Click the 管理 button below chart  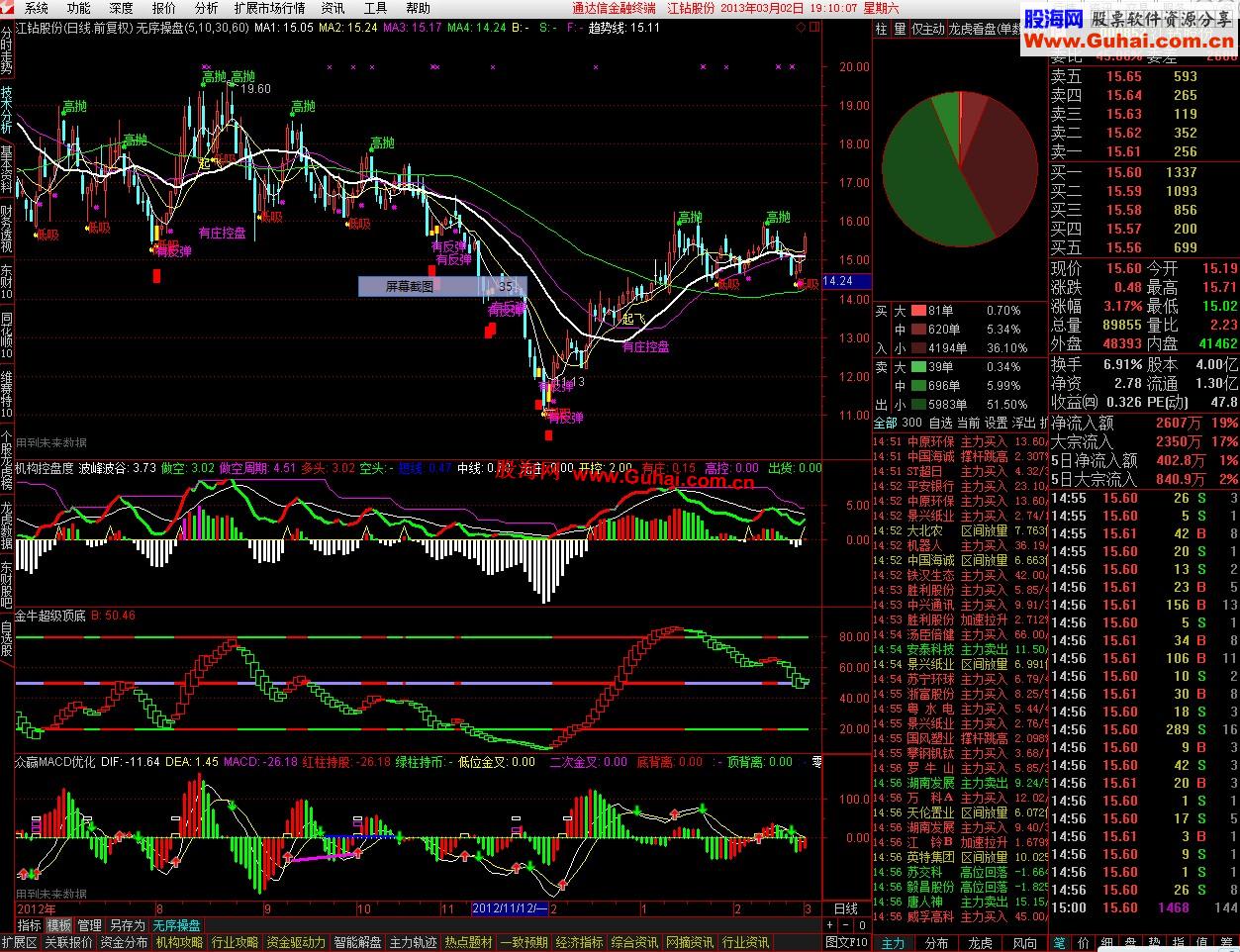pyautogui.click(x=89, y=925)
